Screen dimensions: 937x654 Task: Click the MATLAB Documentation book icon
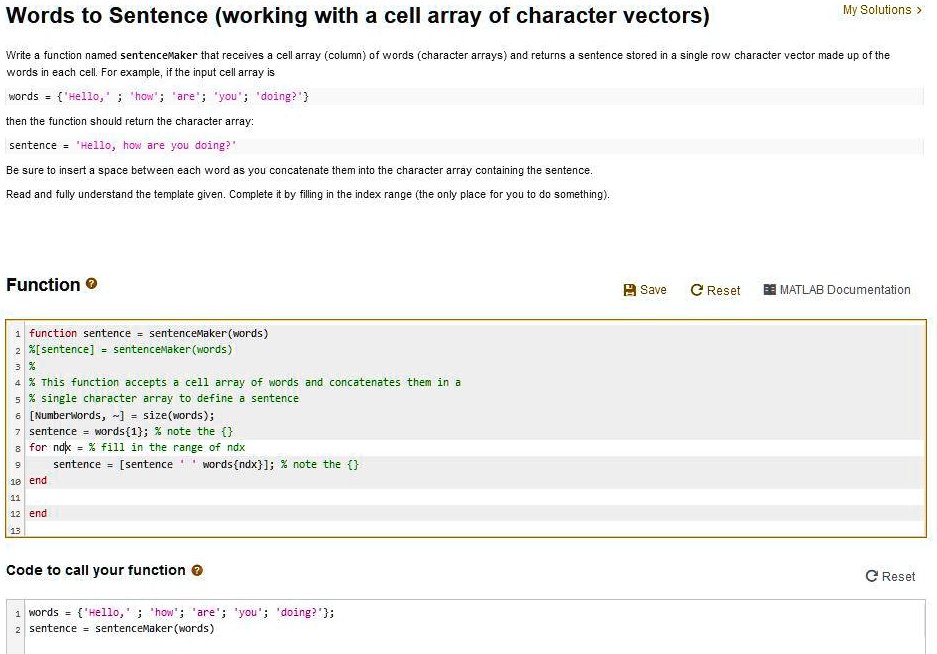click(x=770, y=289)
